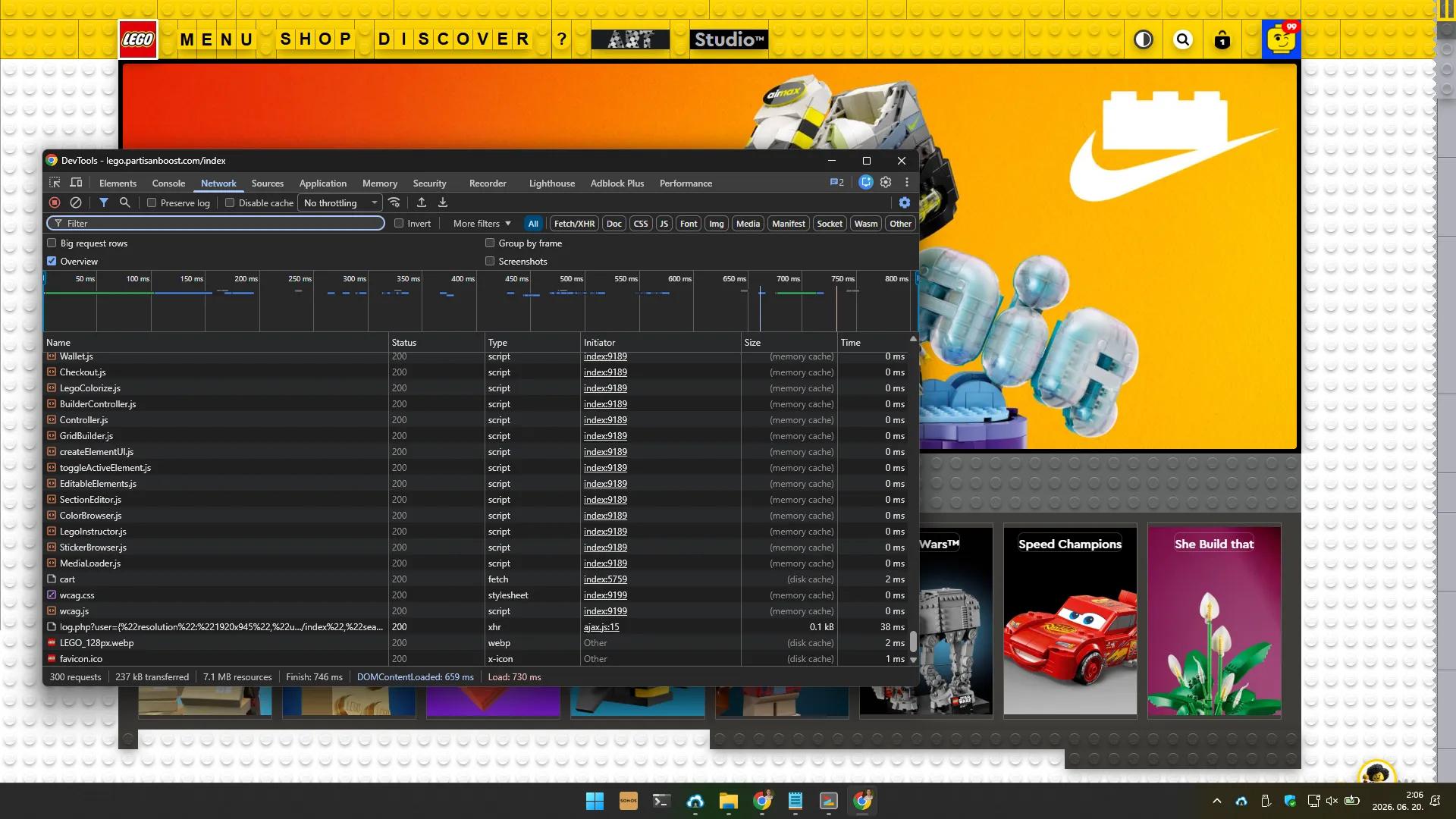Open the No throttling dropdown
Screen dimensions: 1456x819
click(340, 202)
